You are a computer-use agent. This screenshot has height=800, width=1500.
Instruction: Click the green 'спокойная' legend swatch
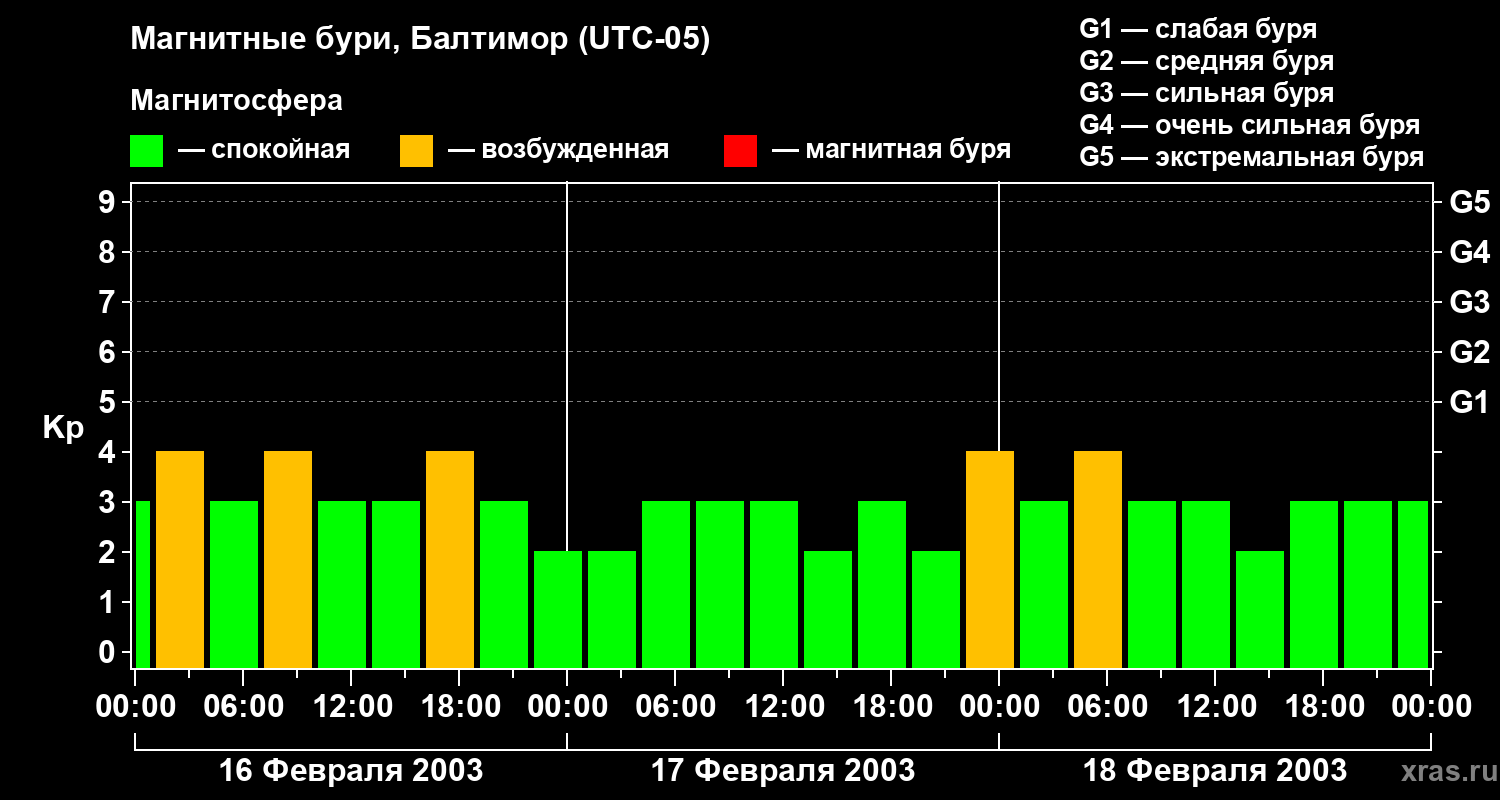pyautogui.click(x=146, y=151)
